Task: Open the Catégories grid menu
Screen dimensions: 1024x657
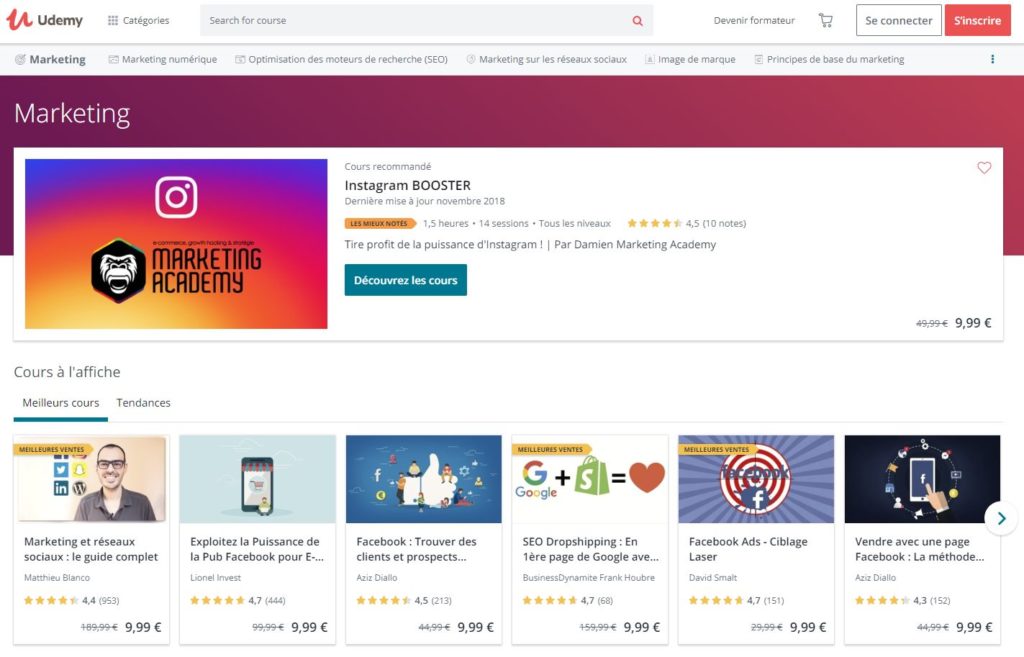Action: (x=138, y=20)
